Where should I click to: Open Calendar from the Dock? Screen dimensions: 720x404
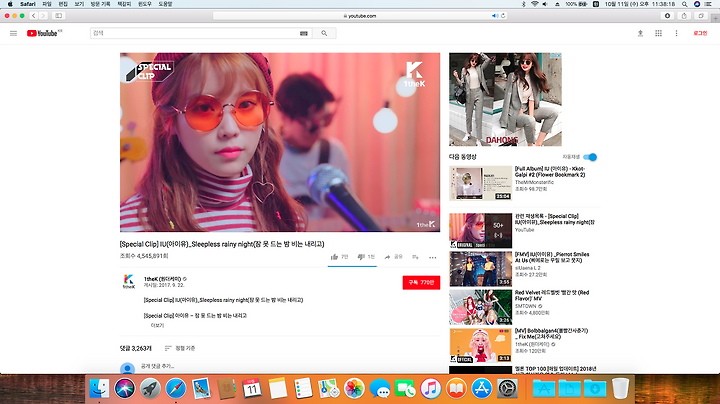(252, 389)
